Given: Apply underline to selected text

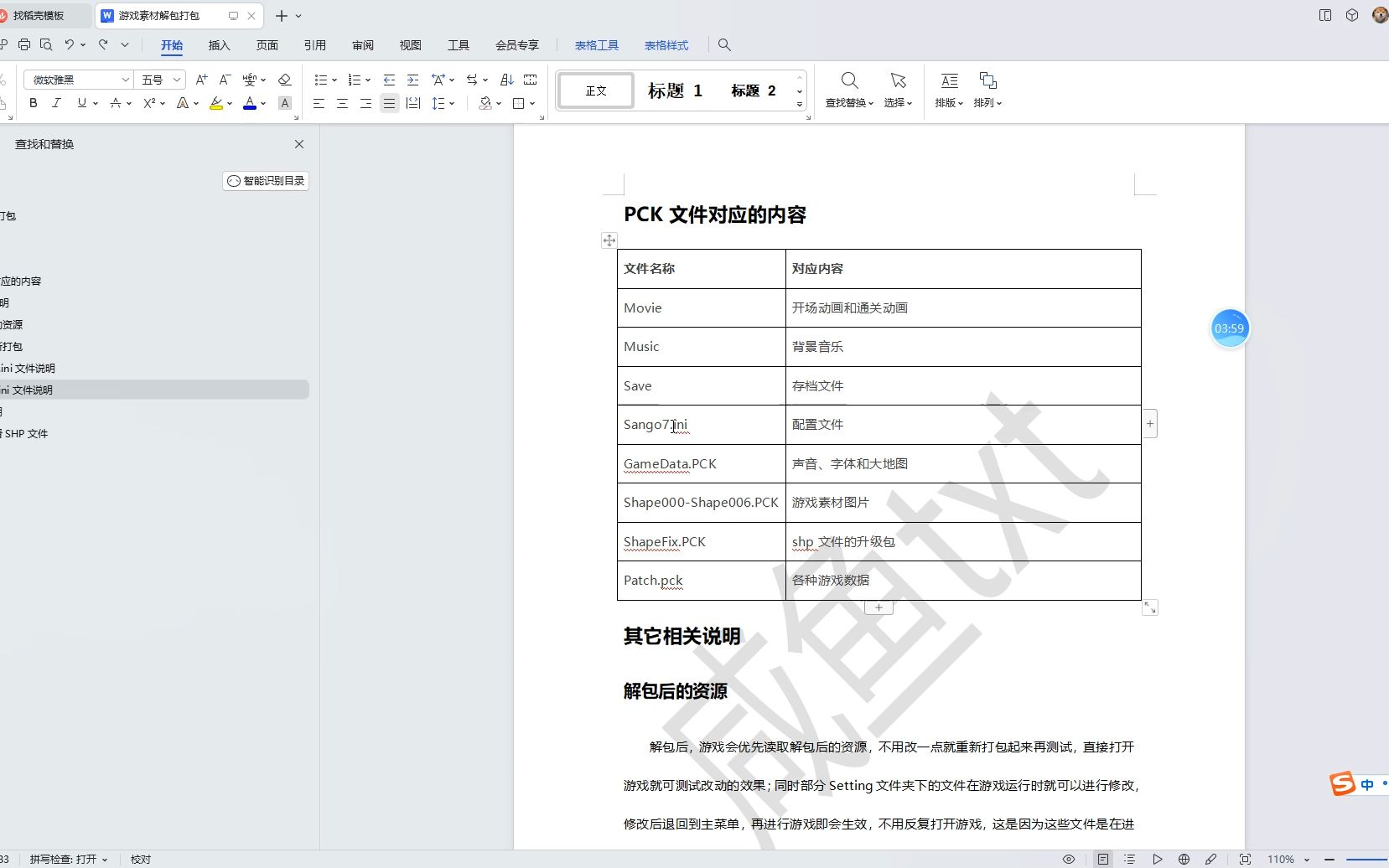Looking at the screenshot, I should coord(81,103).
